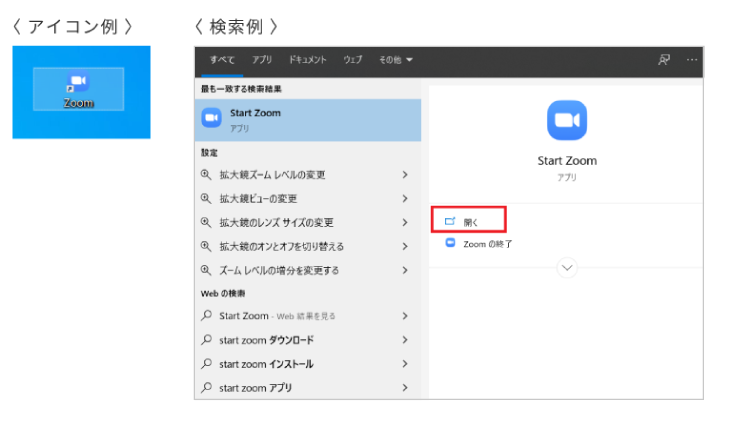Click magnifier icon beside 拡大鏡ズーム レベルの変更

click(206, 175)
